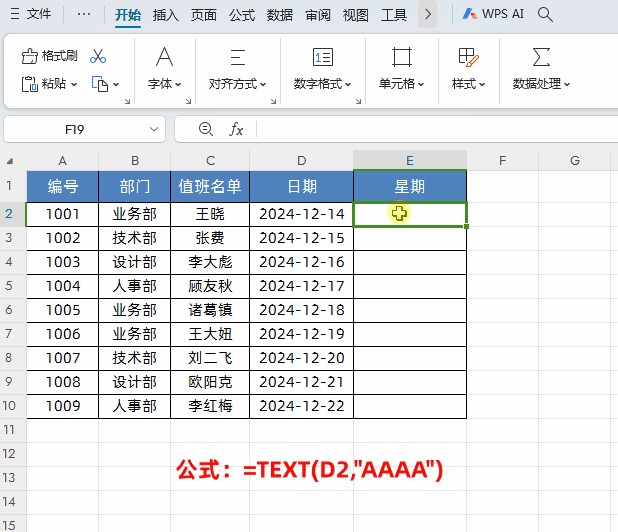Screen dimensions: 618x532
Task: Expand the Name Box dropdown arrow
Action: point(154,129)
